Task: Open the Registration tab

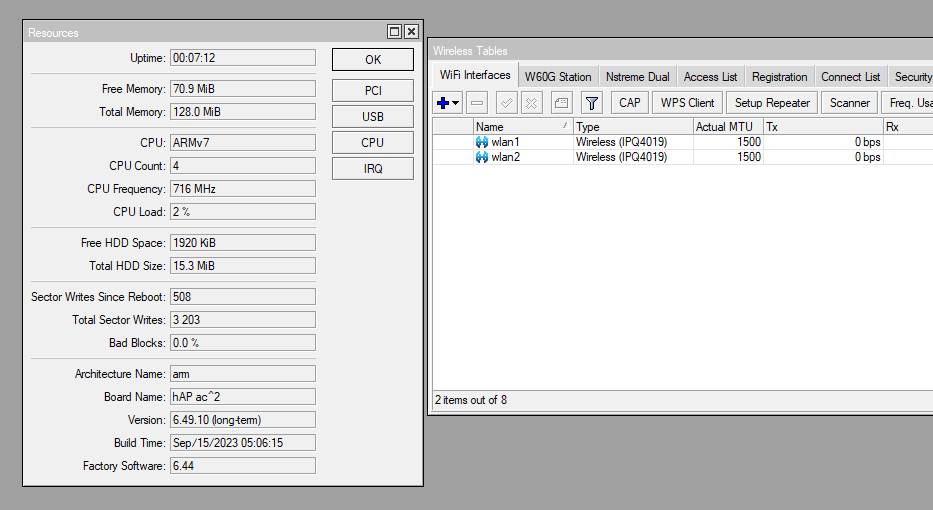Action: click(779, 77)
